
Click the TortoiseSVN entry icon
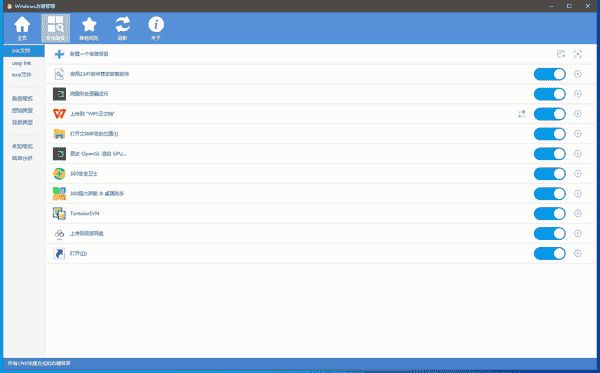point(59,213)
